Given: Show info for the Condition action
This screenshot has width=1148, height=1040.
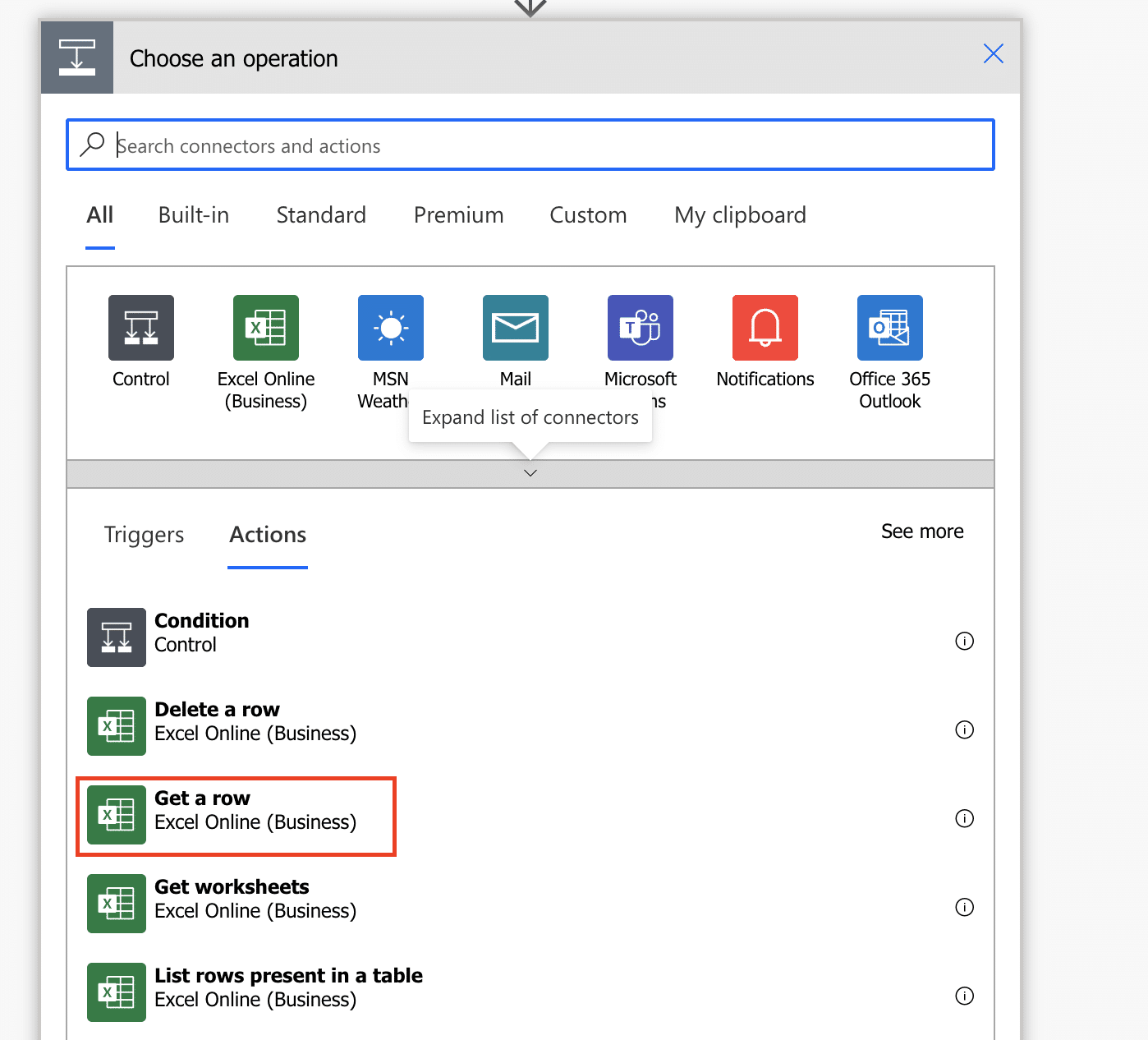Looking at the screenshot, I should (964, 641).
